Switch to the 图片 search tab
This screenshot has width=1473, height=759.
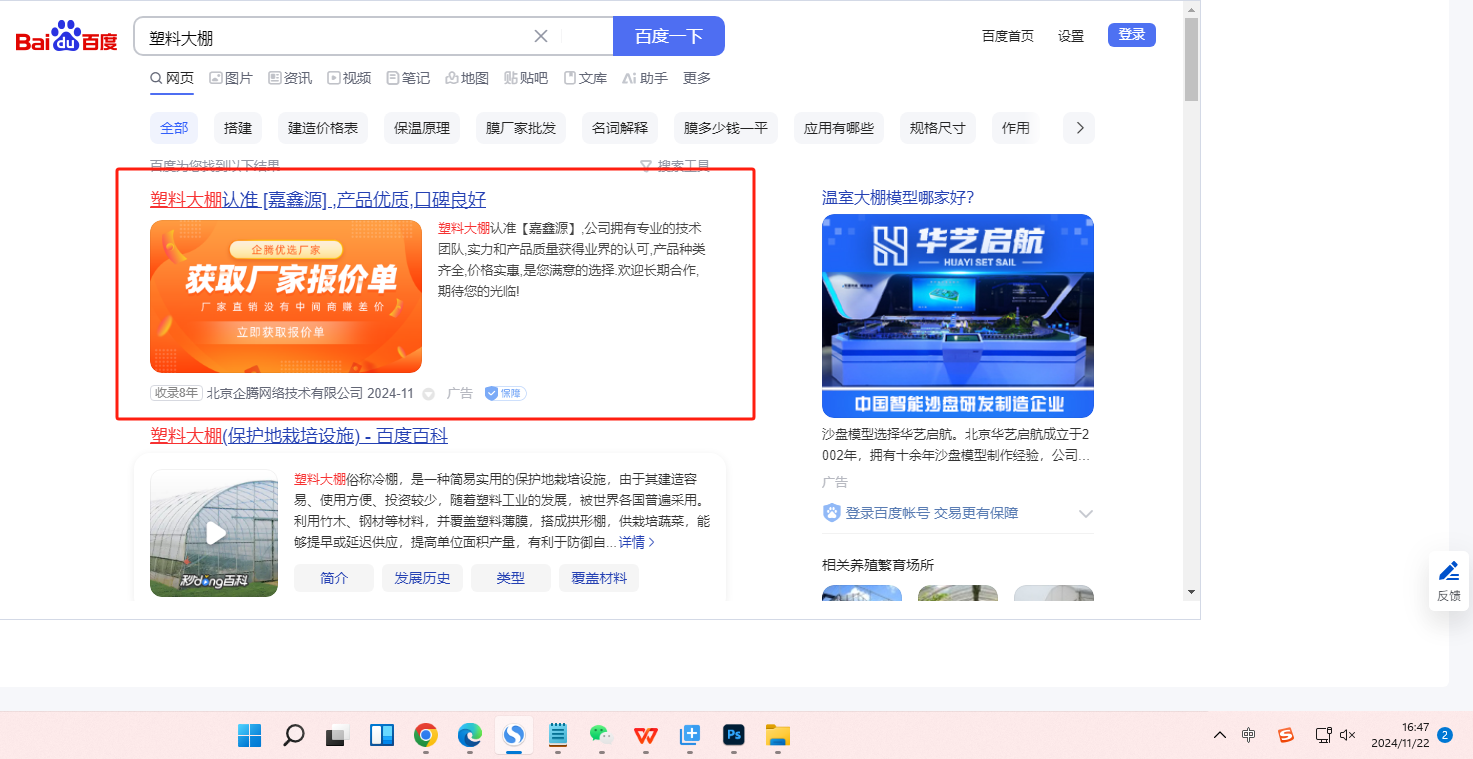231,78
